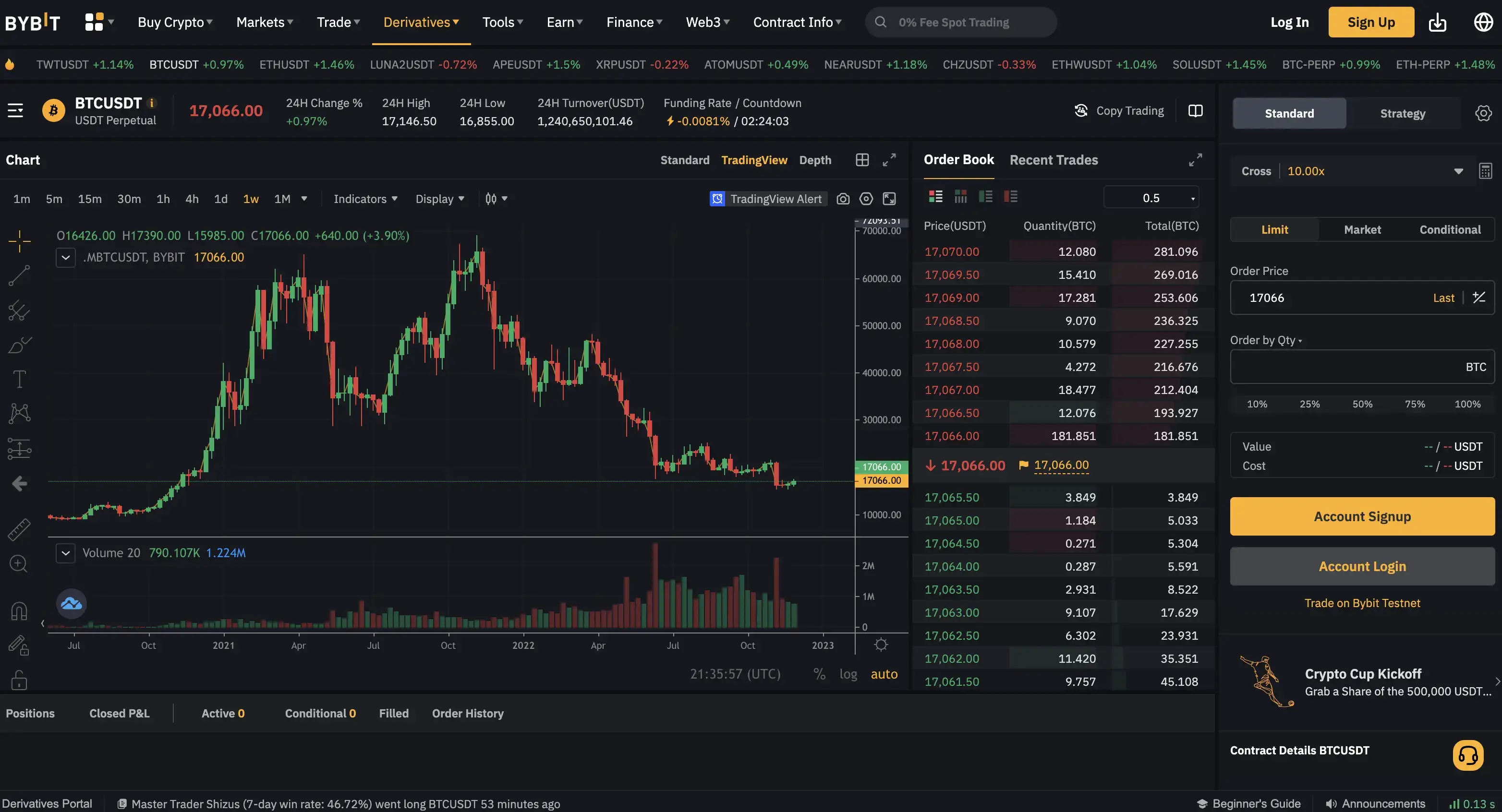
Task: Select the ruler measure tool
Action: click(19, 529)
